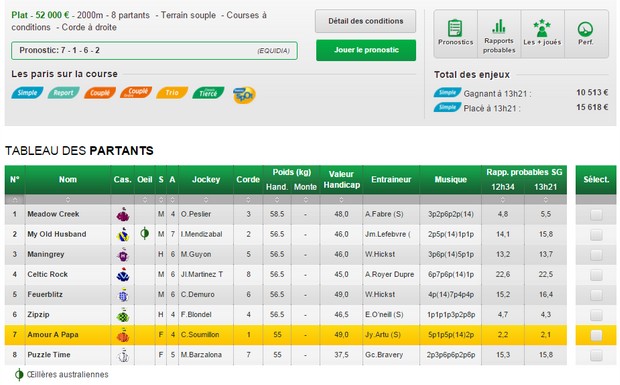620x385 pixels.
Task: Click Maningrey's jockey silks icon
Action: coord(123,255)
